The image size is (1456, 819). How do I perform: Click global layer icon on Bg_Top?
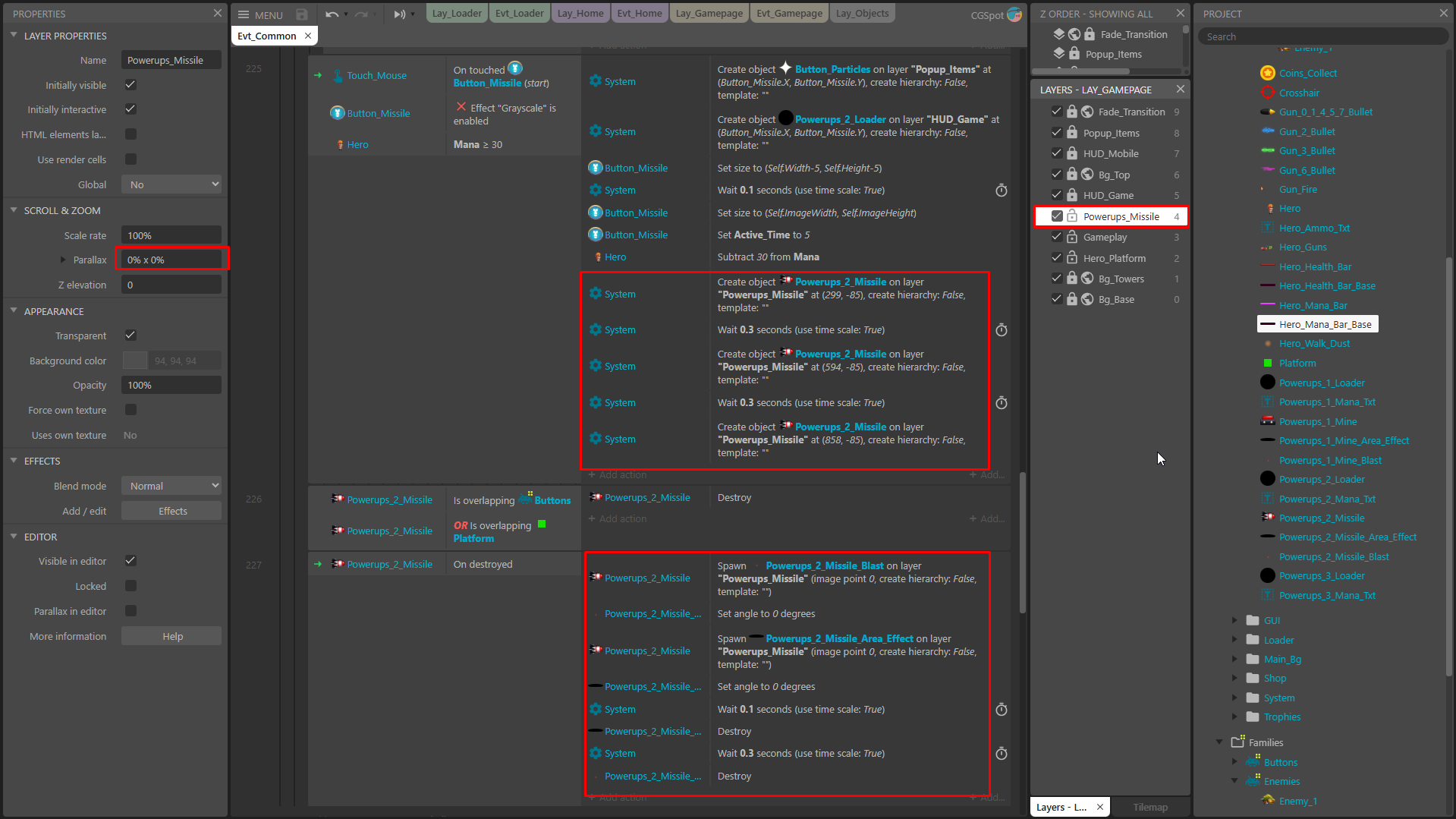coord(1087,175)
